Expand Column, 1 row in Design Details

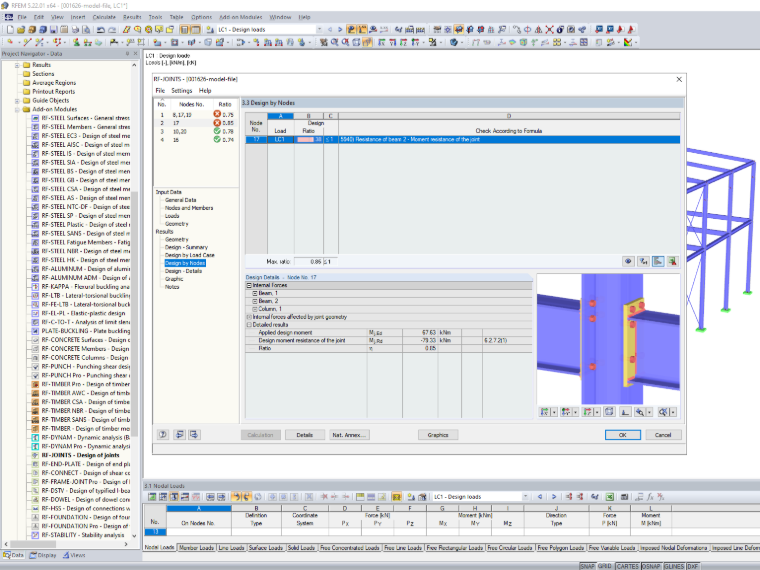(255, 309)
